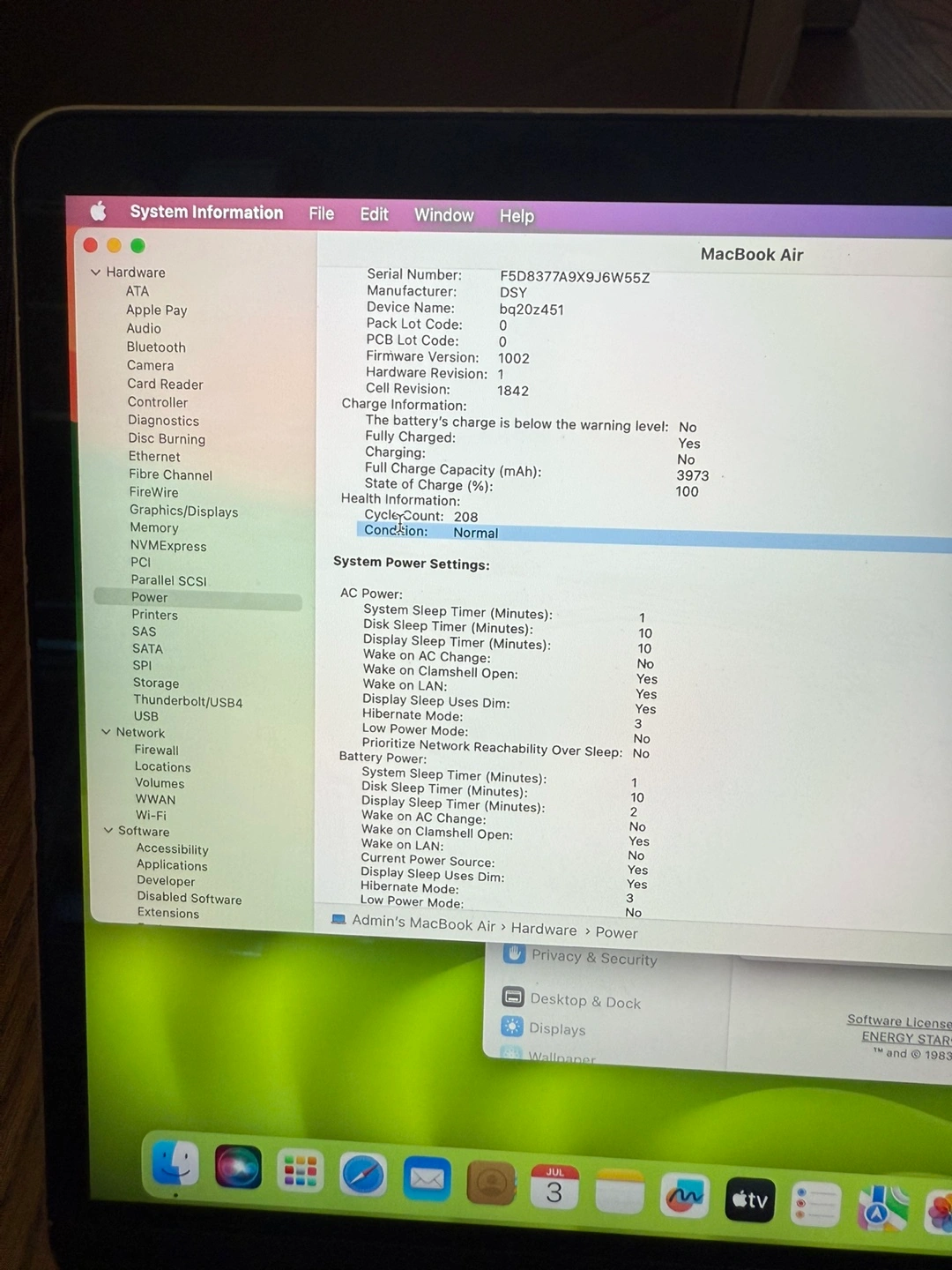
Task: Click Admin's MacBook Air in path bar
Action: pyautogui.click(x=423, y=923)
